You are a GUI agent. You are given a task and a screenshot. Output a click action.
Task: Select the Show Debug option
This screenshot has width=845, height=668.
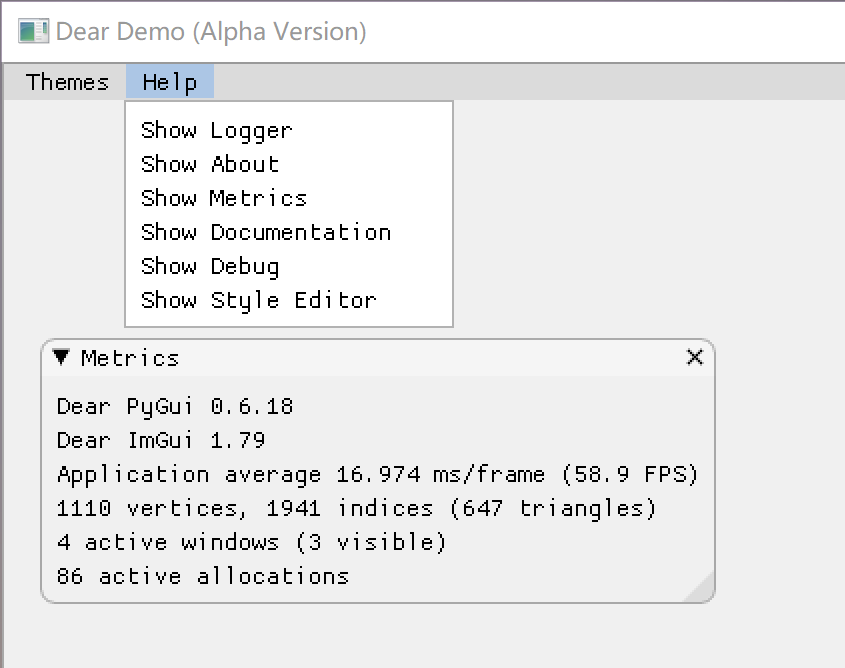click(x=210, y=266)
